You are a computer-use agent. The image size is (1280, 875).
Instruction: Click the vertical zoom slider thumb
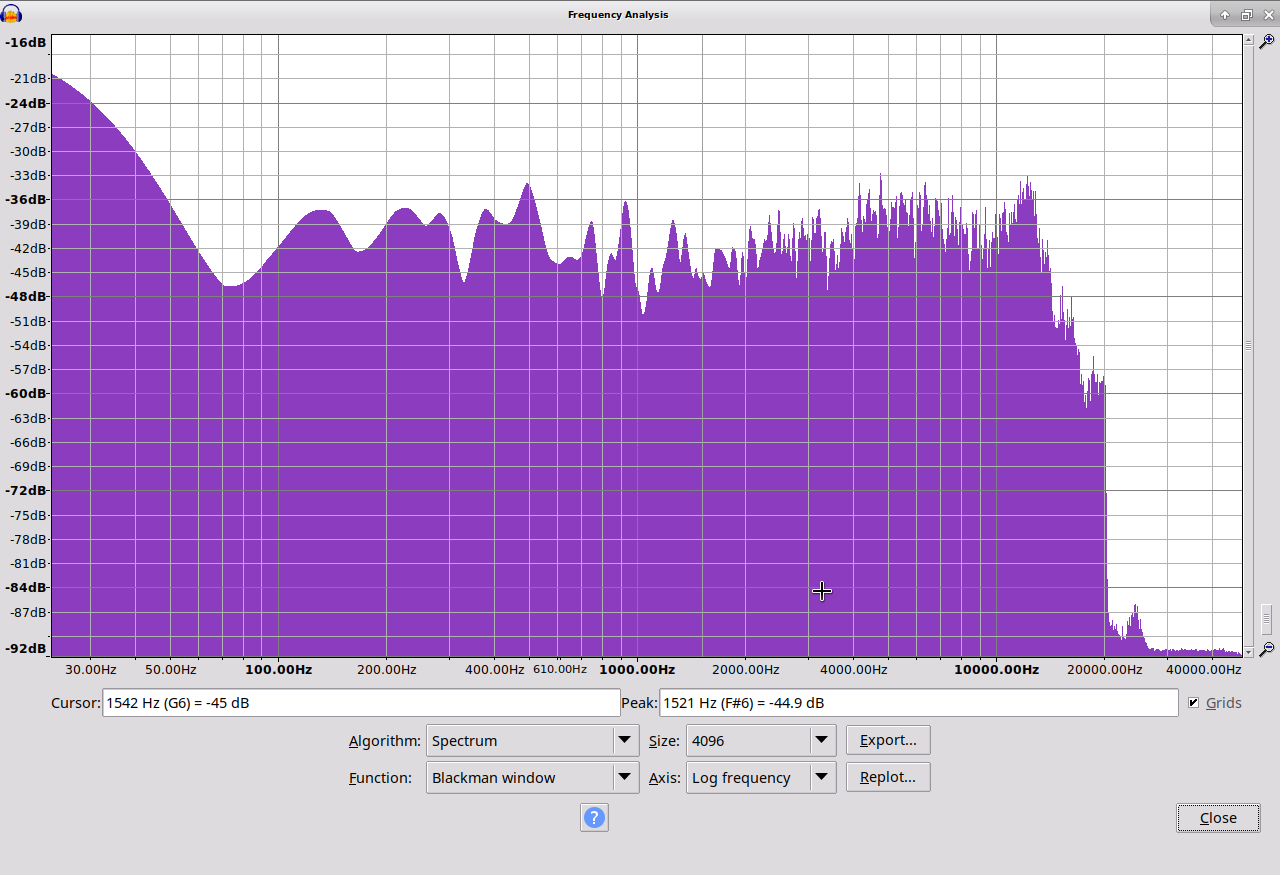pyautogui.click(x=1266, y=619)
